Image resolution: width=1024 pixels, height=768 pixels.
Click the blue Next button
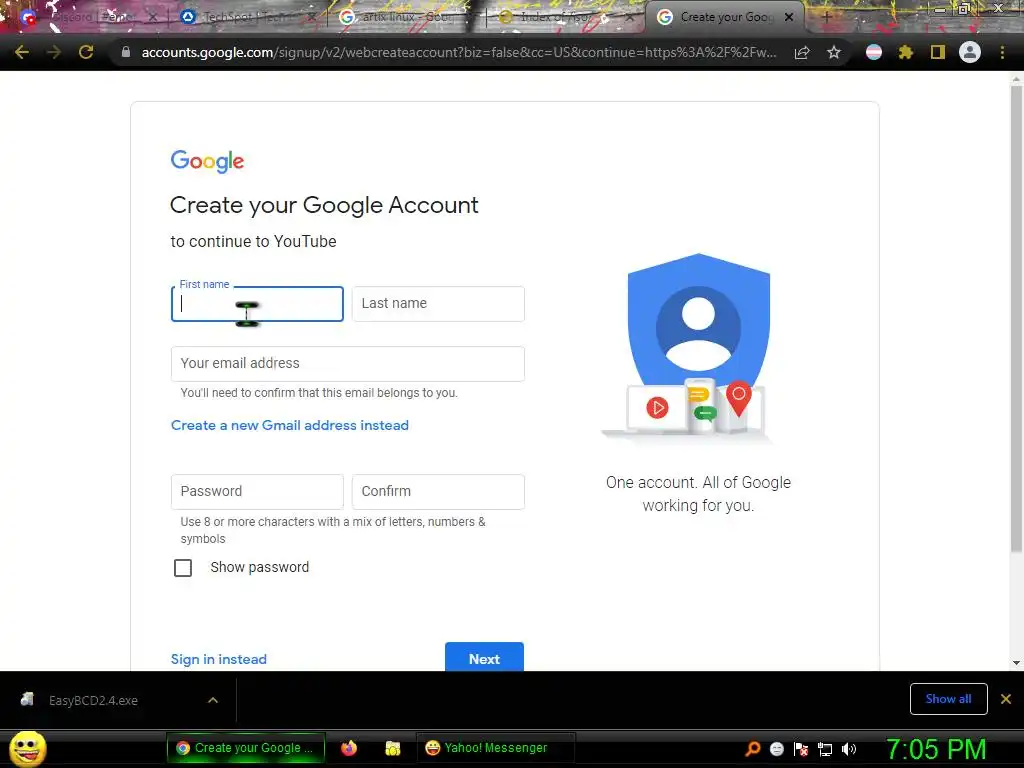pos(485,657)
